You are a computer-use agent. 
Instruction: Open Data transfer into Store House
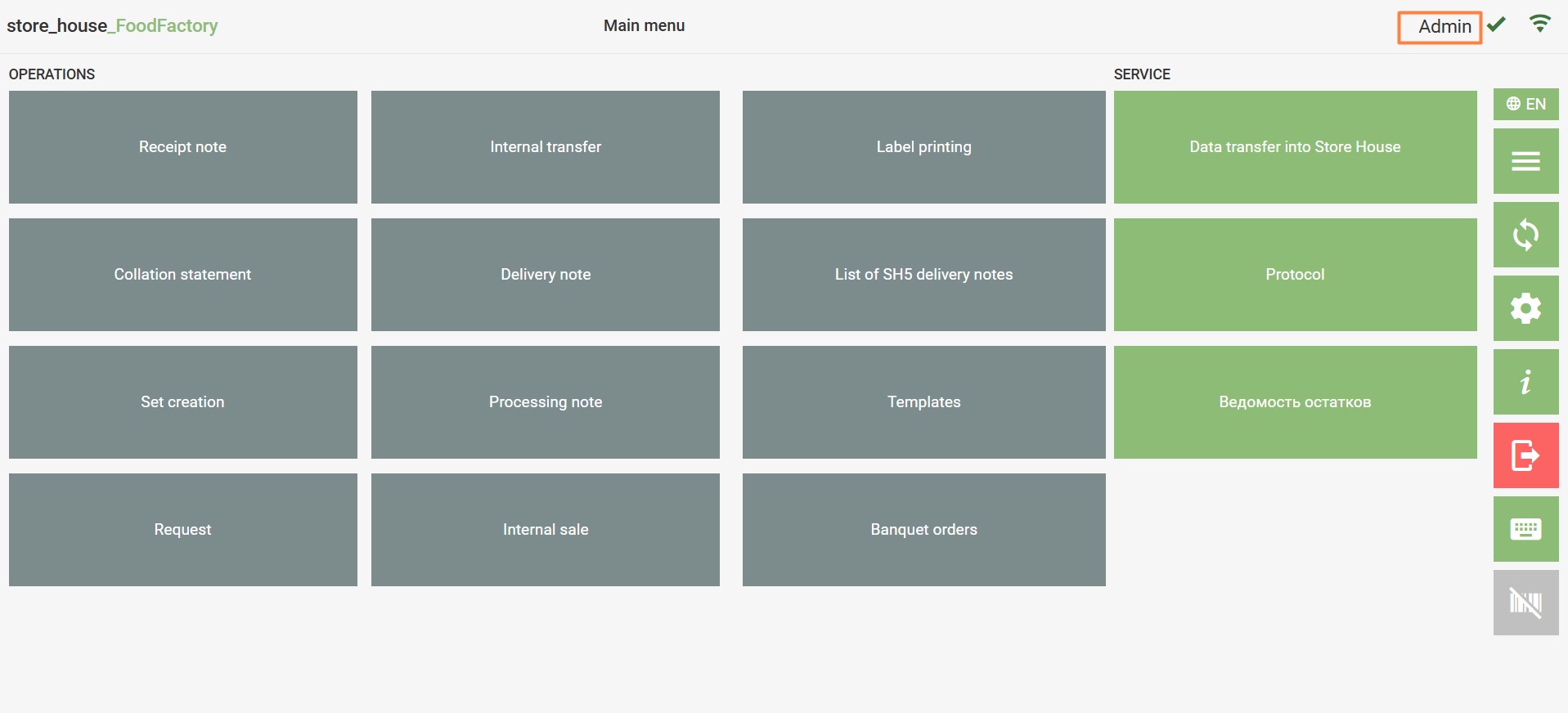coord(1295,147)
